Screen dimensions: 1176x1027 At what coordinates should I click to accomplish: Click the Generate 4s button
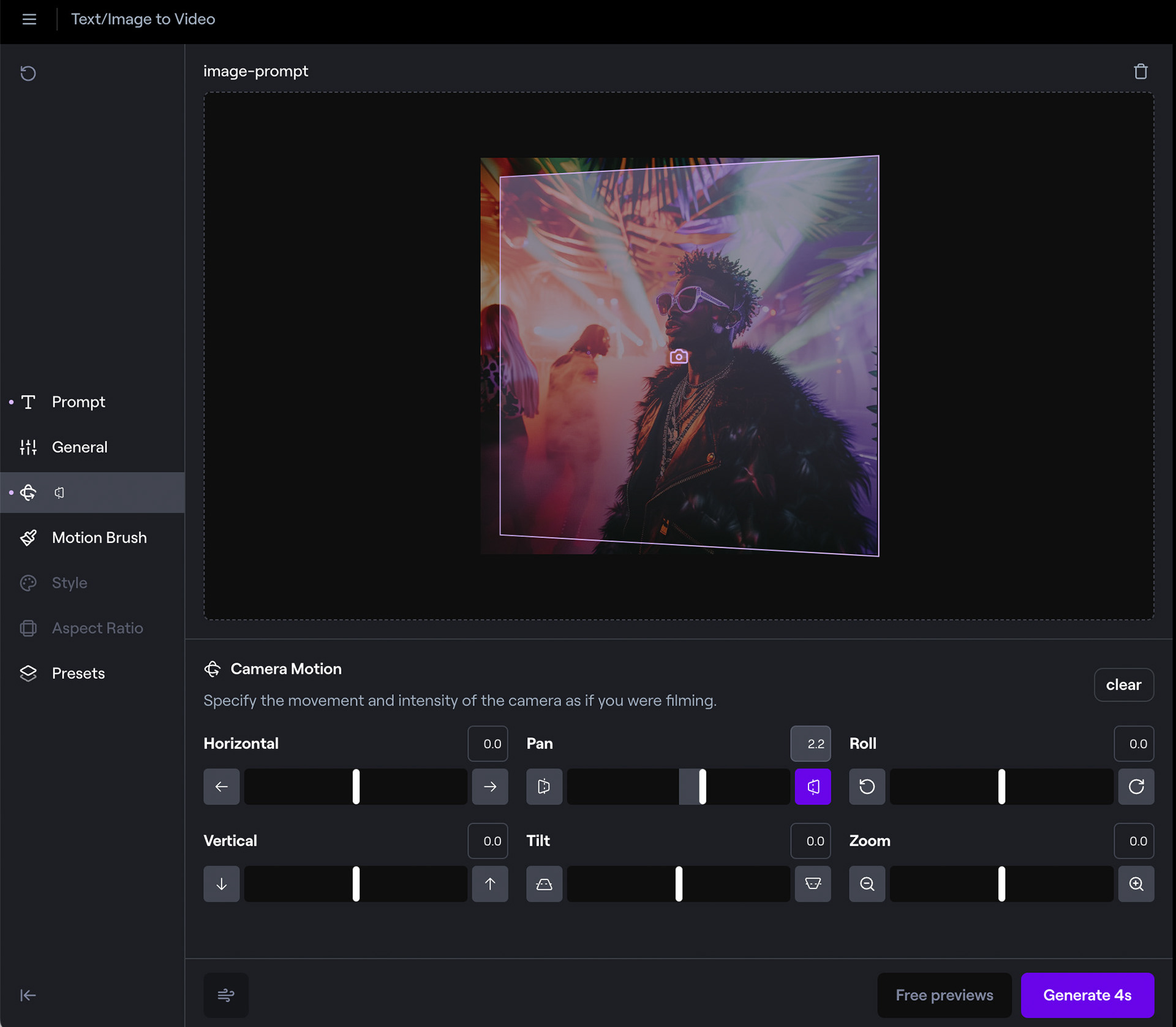(1087, 995)
